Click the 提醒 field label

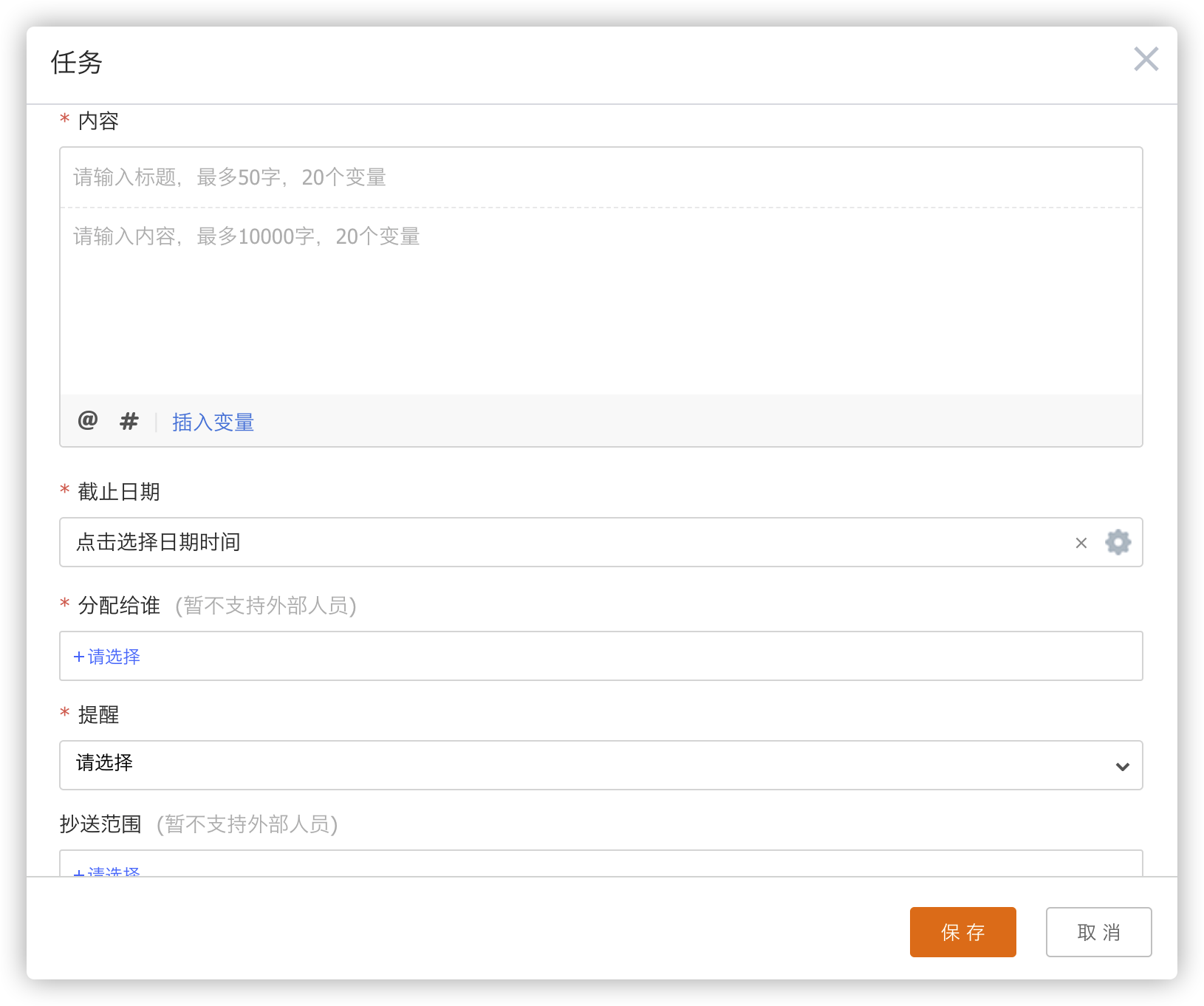[98, 715]
